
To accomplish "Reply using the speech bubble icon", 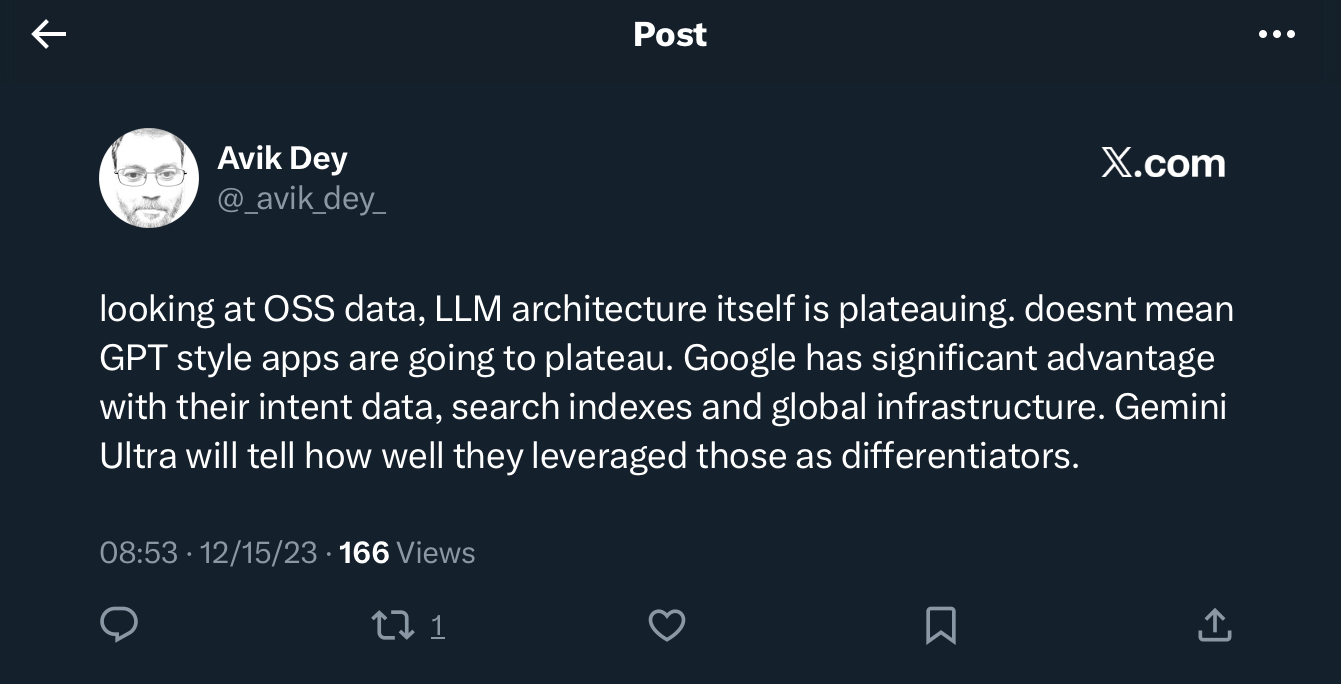I will coord(119,626).
